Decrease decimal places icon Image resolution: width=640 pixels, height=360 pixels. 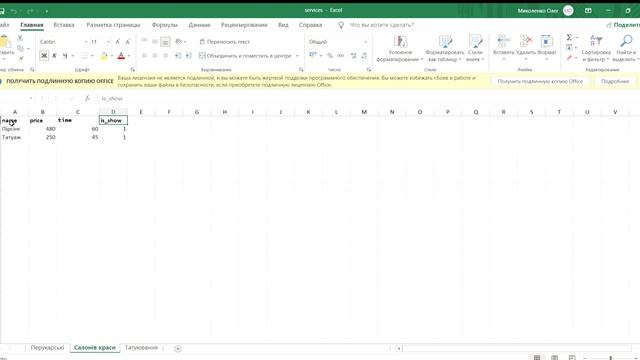pyautogui.click(x=364, y=56)
